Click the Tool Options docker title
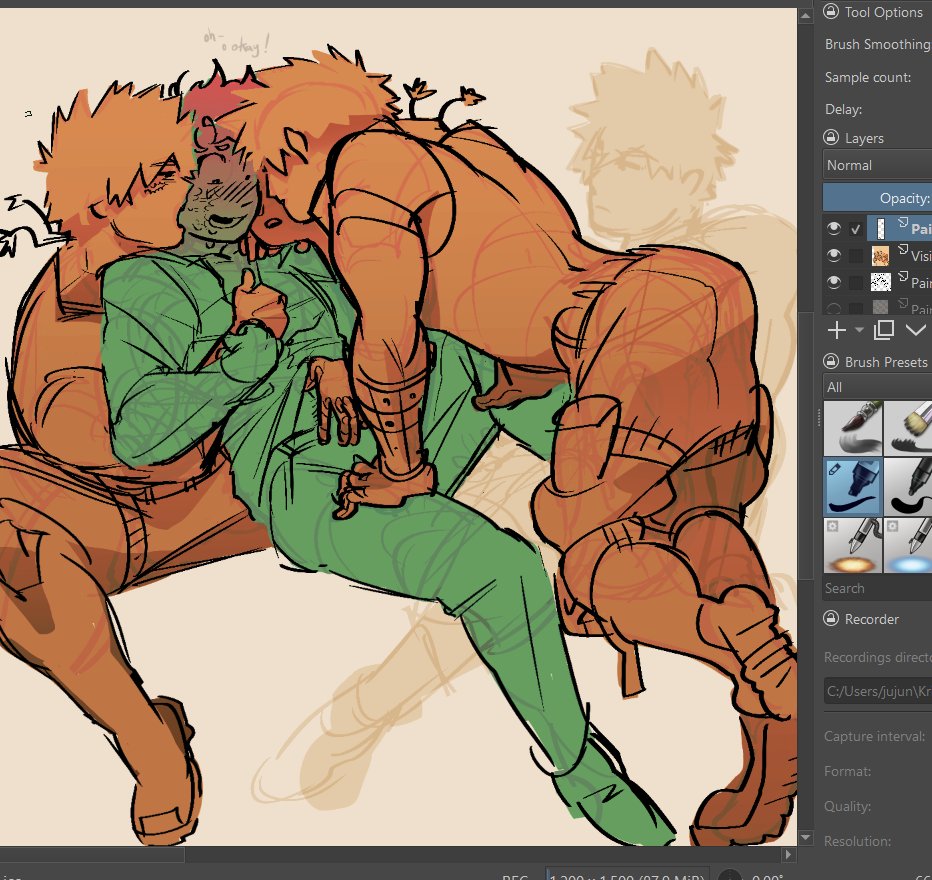Image resolution: width=932 pixels, height=880 pixels. point(884,12)
